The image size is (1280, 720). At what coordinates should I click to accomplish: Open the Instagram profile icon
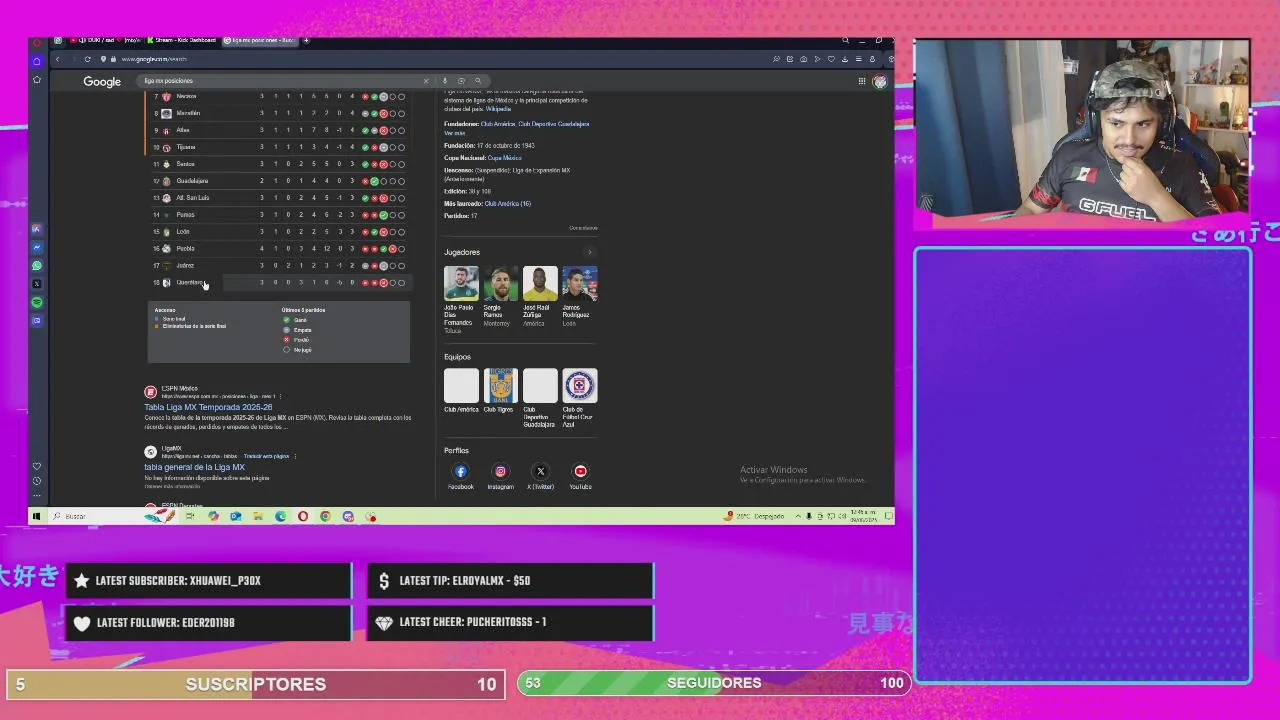coord(501,471)
